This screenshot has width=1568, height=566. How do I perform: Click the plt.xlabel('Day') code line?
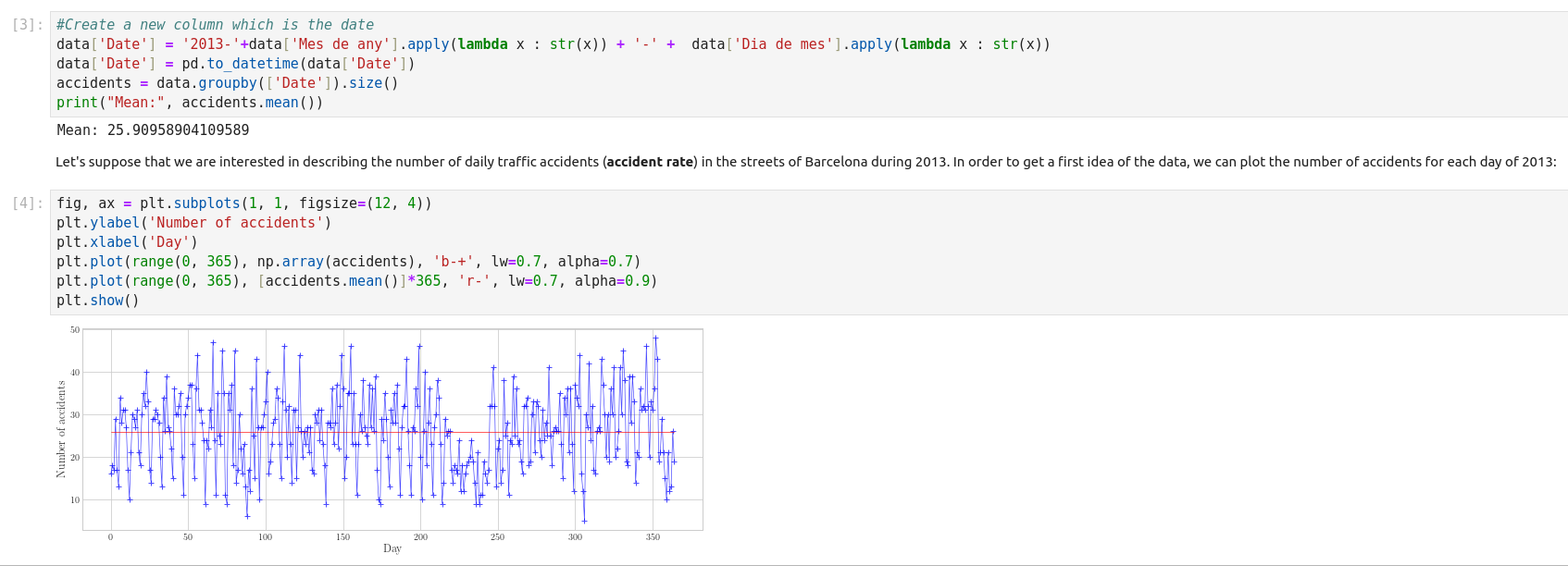[x=127, y=242]
